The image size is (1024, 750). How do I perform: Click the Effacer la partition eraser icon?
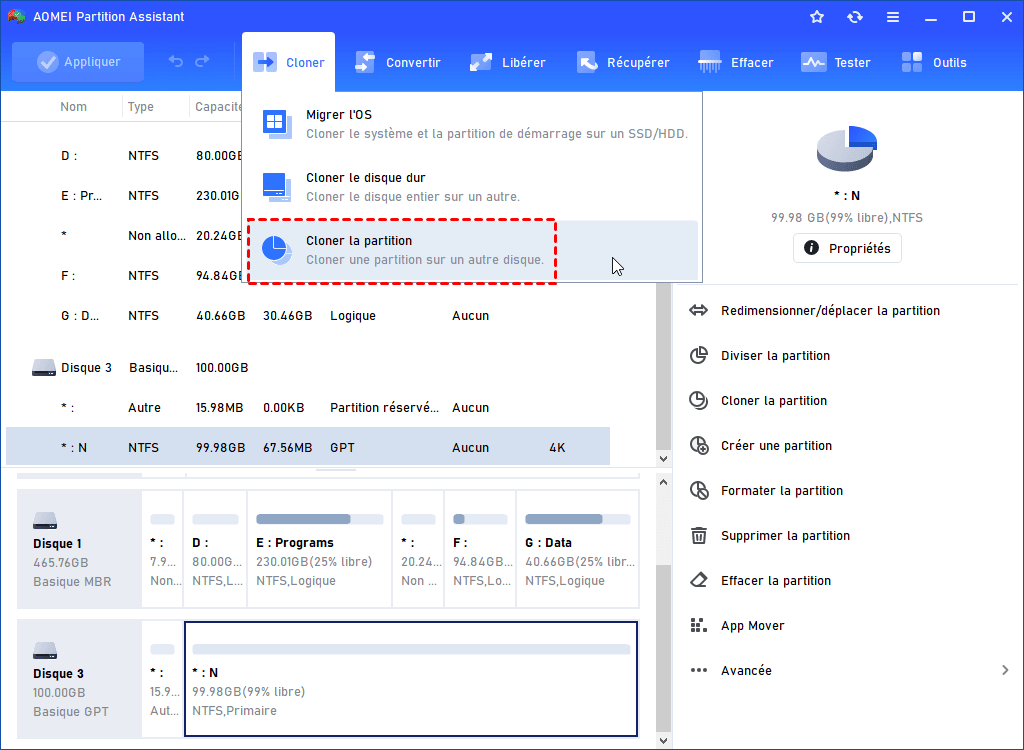click(x=699, y=580)
